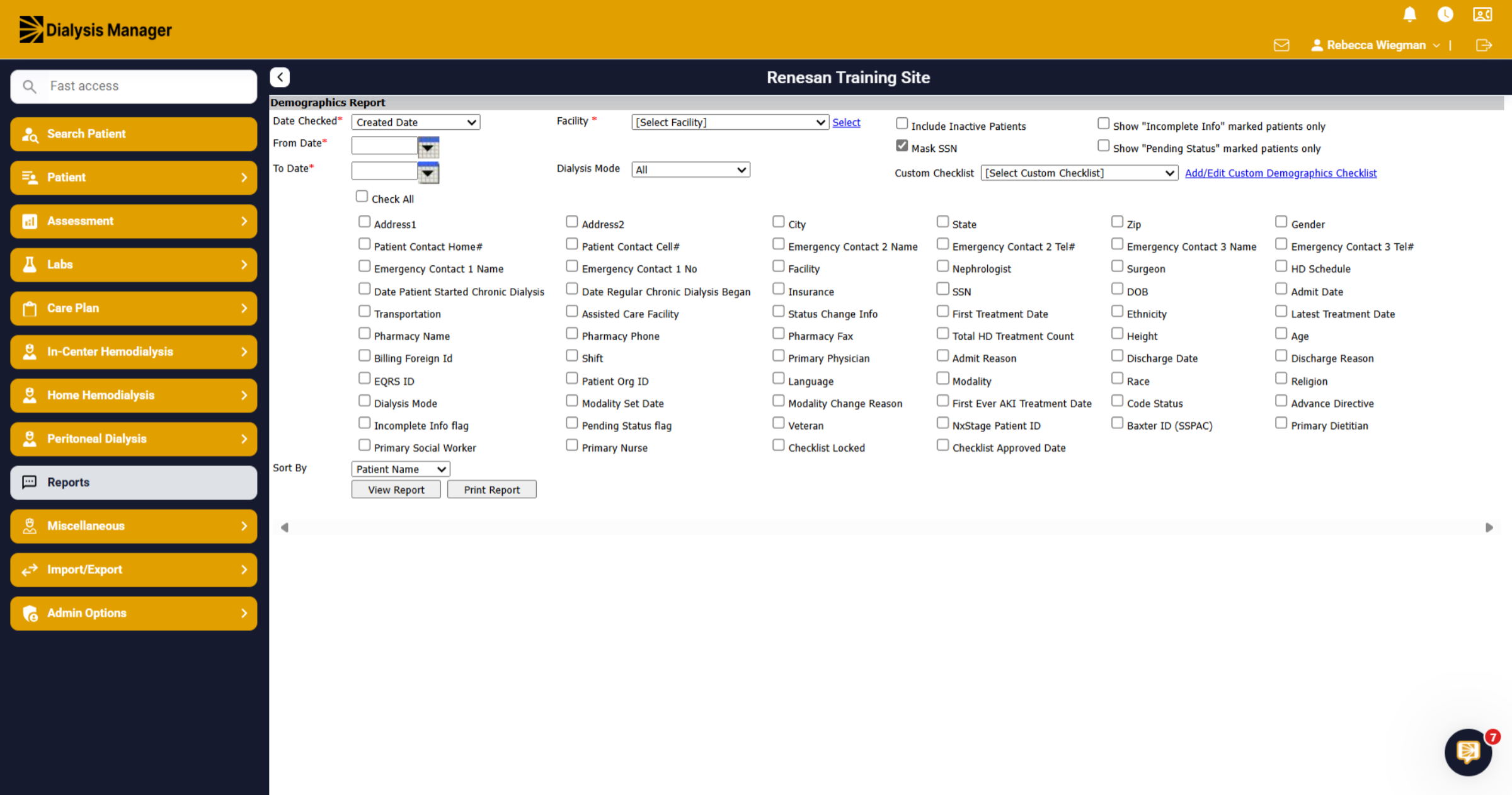Click the View Report button
The width and height of the screenshot is (1512, 795).
click(396, 490)
